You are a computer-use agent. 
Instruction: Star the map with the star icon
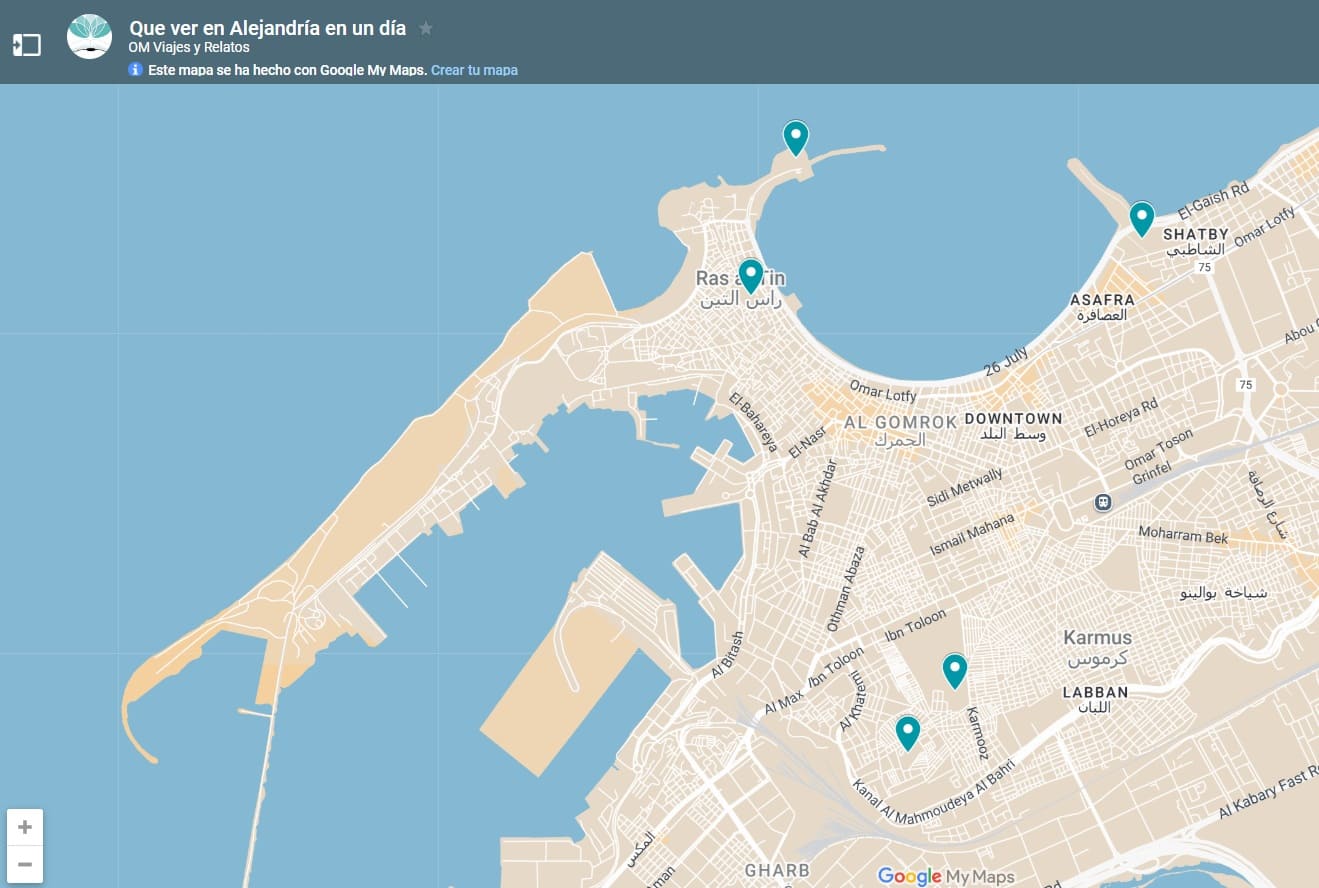click(x=426, y=28)
